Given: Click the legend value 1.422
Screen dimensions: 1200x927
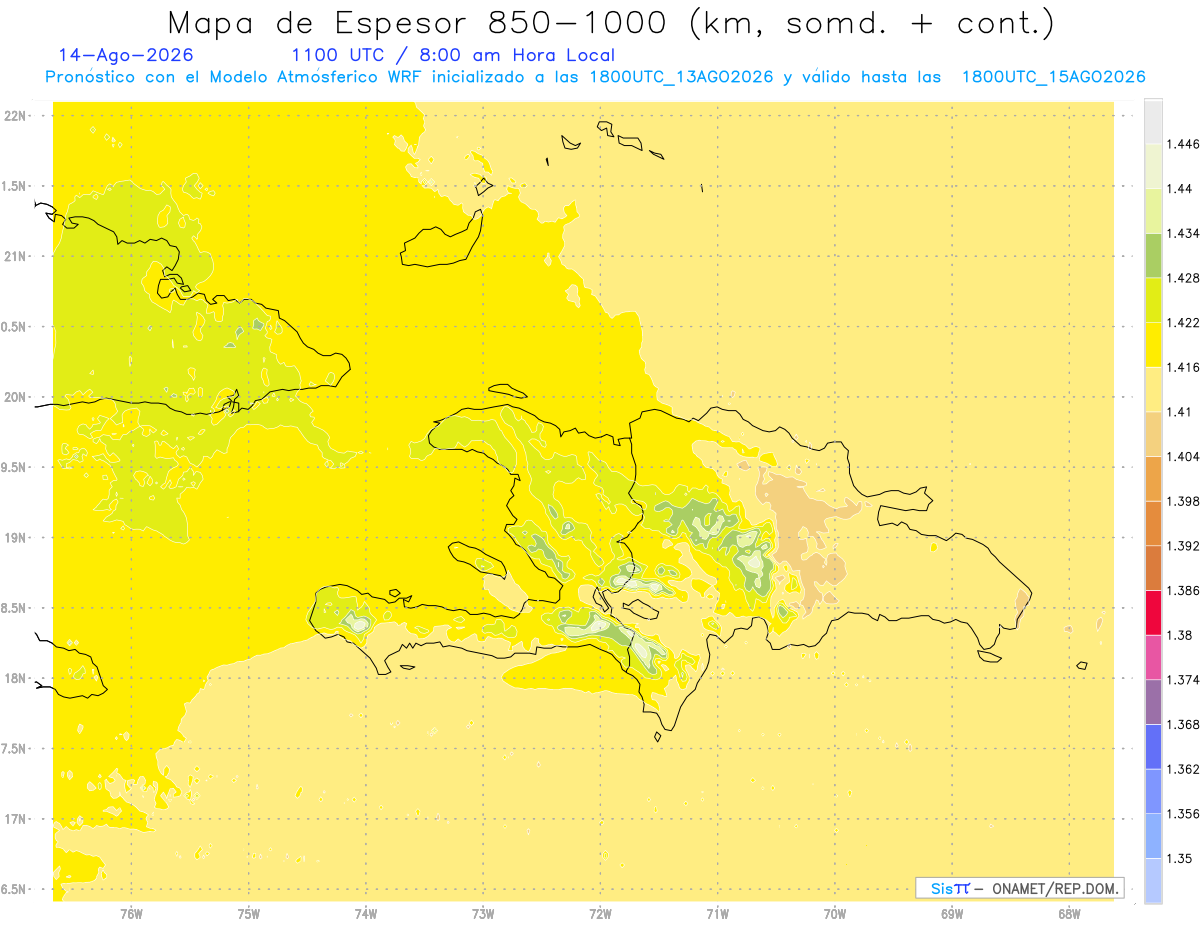Looking at the screenshot, I should (x=1184, y=323).
